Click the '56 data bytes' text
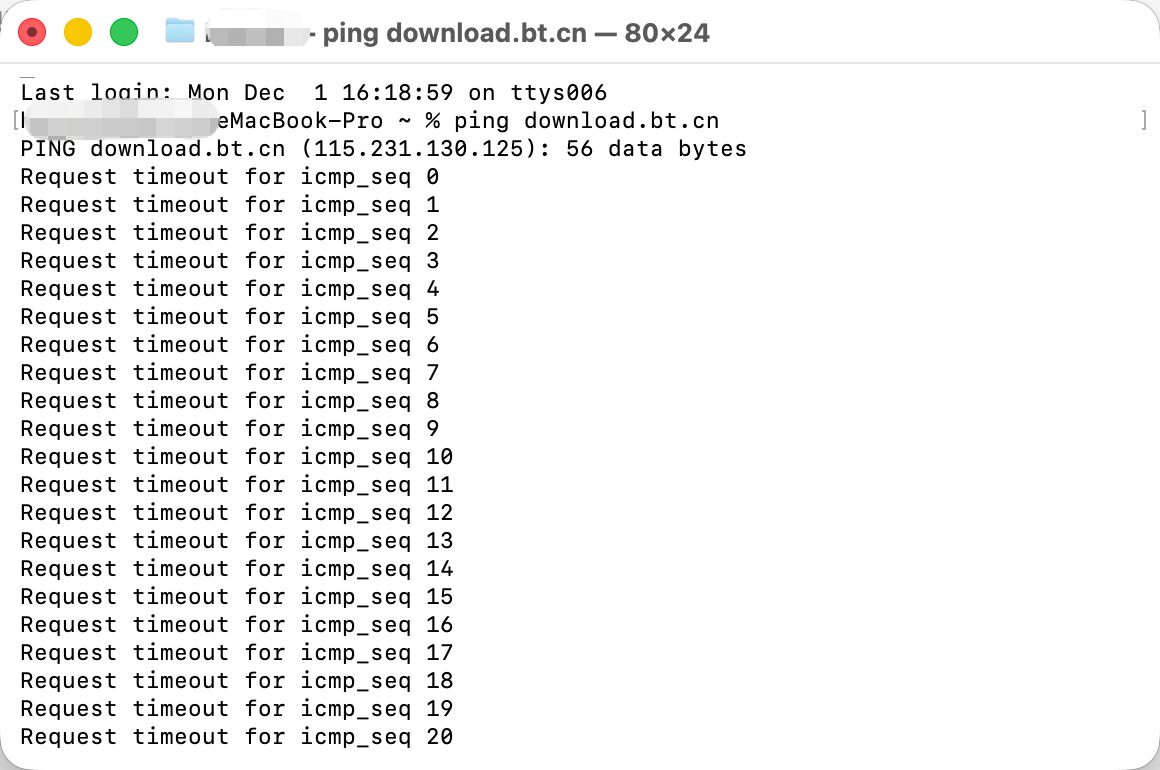 (x=656, y=149)
